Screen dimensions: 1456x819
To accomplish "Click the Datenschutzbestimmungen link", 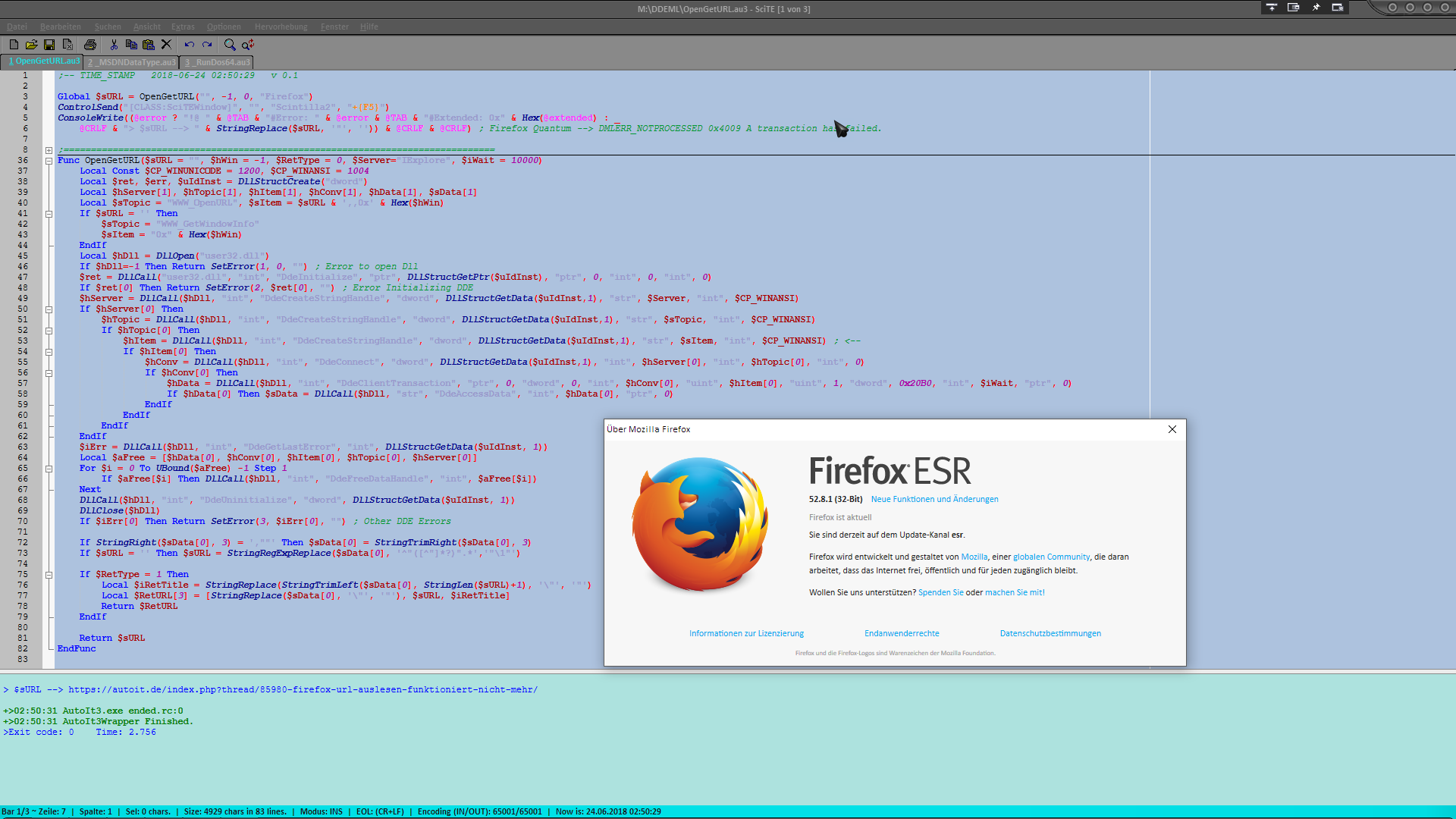I will pyautogui.click(x=1050, y=633).
